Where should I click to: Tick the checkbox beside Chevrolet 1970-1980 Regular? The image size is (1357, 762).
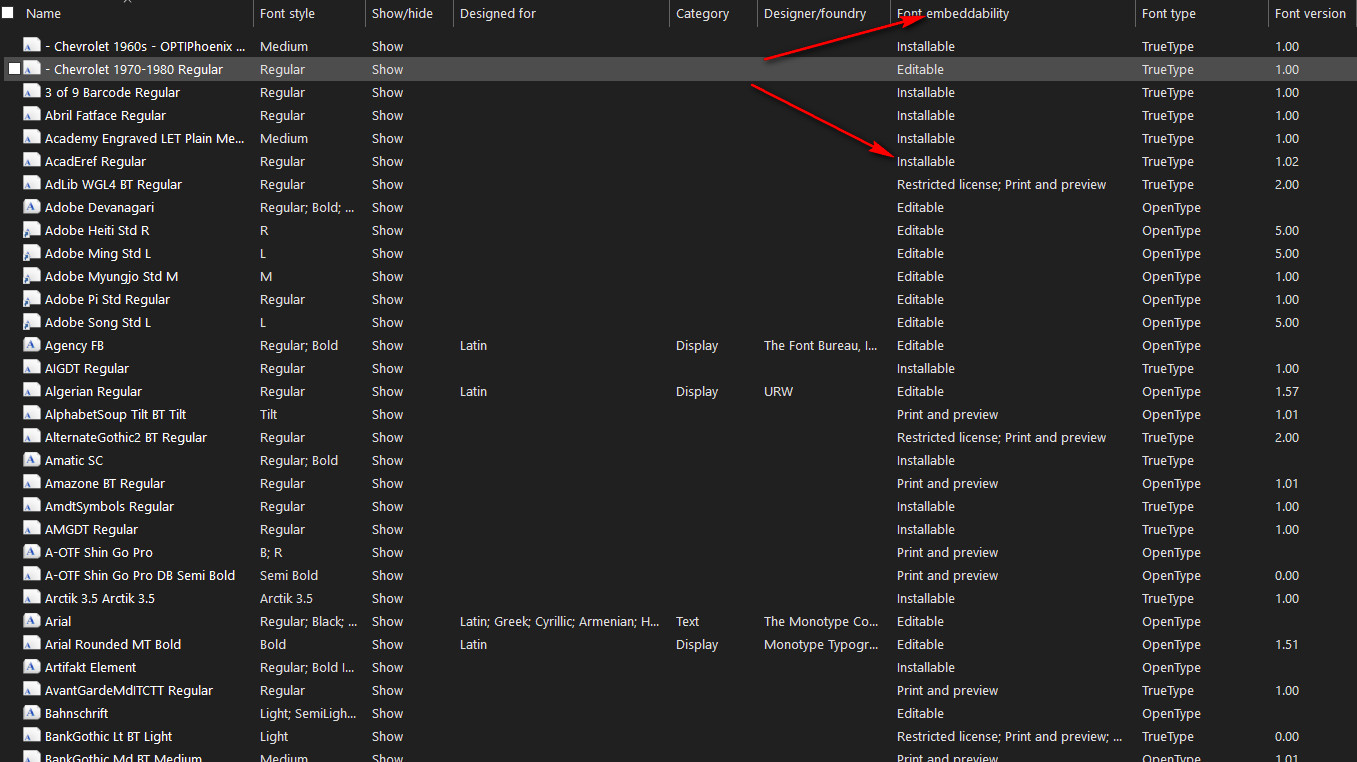point(14,69)
